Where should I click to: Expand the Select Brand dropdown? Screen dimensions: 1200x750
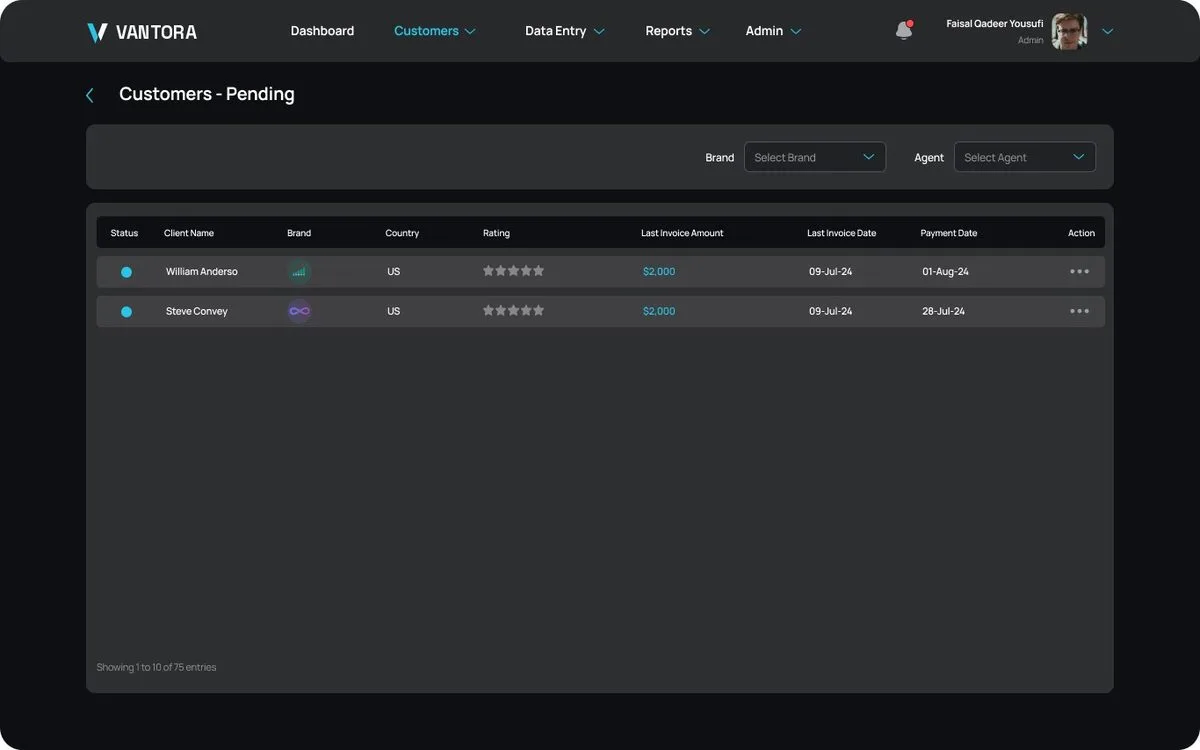click(815, 157)
